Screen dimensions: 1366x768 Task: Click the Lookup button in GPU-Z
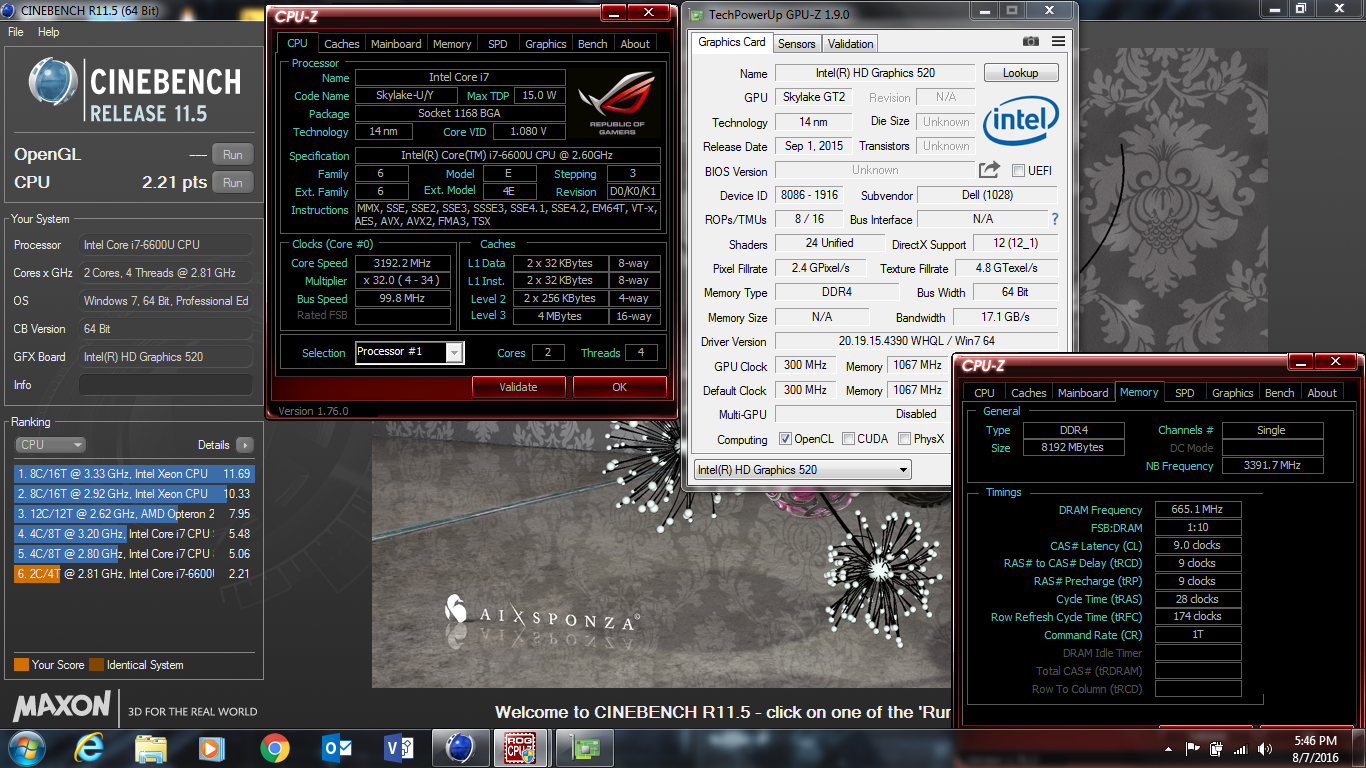tap(1021, 73)
